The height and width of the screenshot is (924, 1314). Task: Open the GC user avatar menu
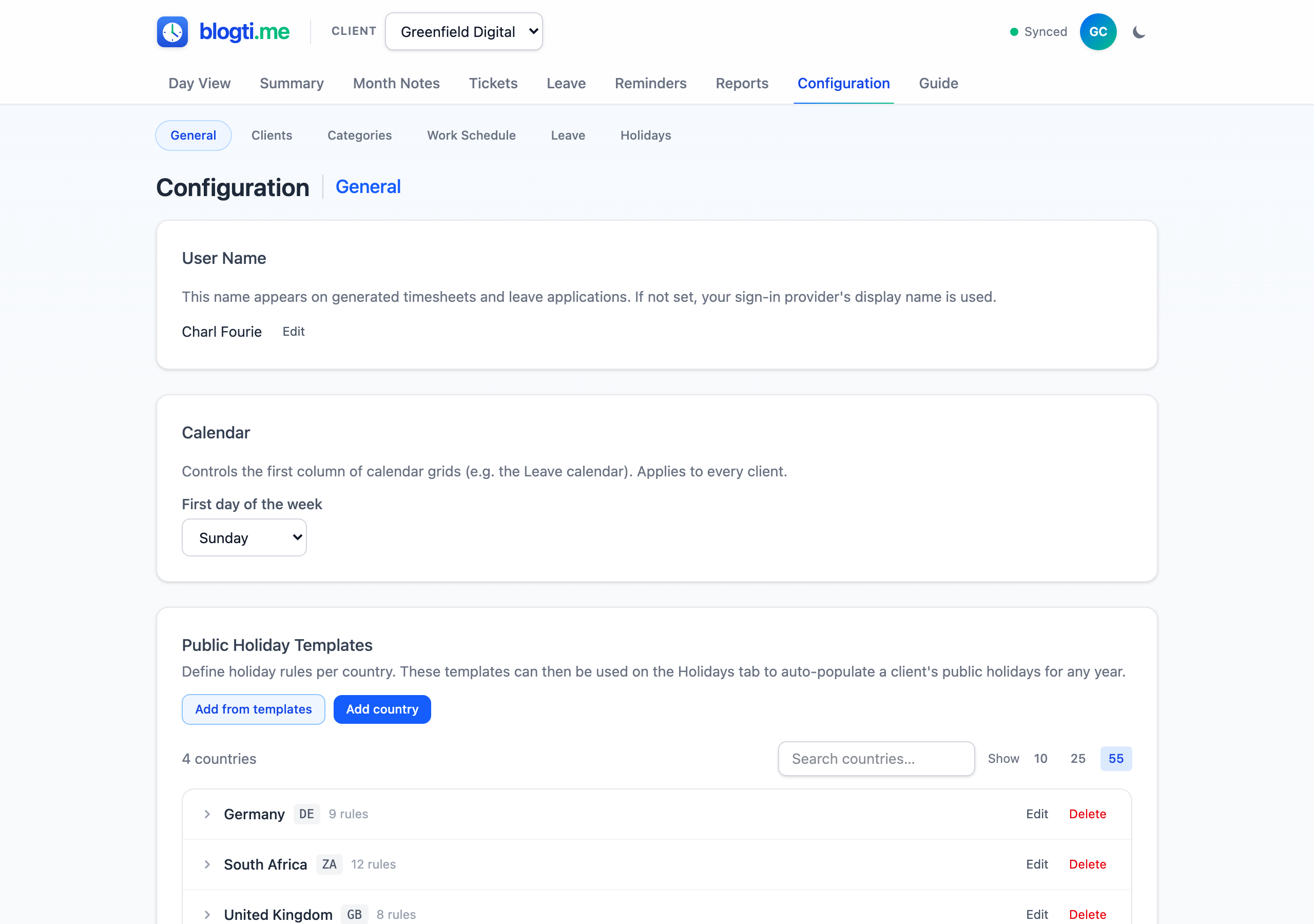pos(1098,31)
